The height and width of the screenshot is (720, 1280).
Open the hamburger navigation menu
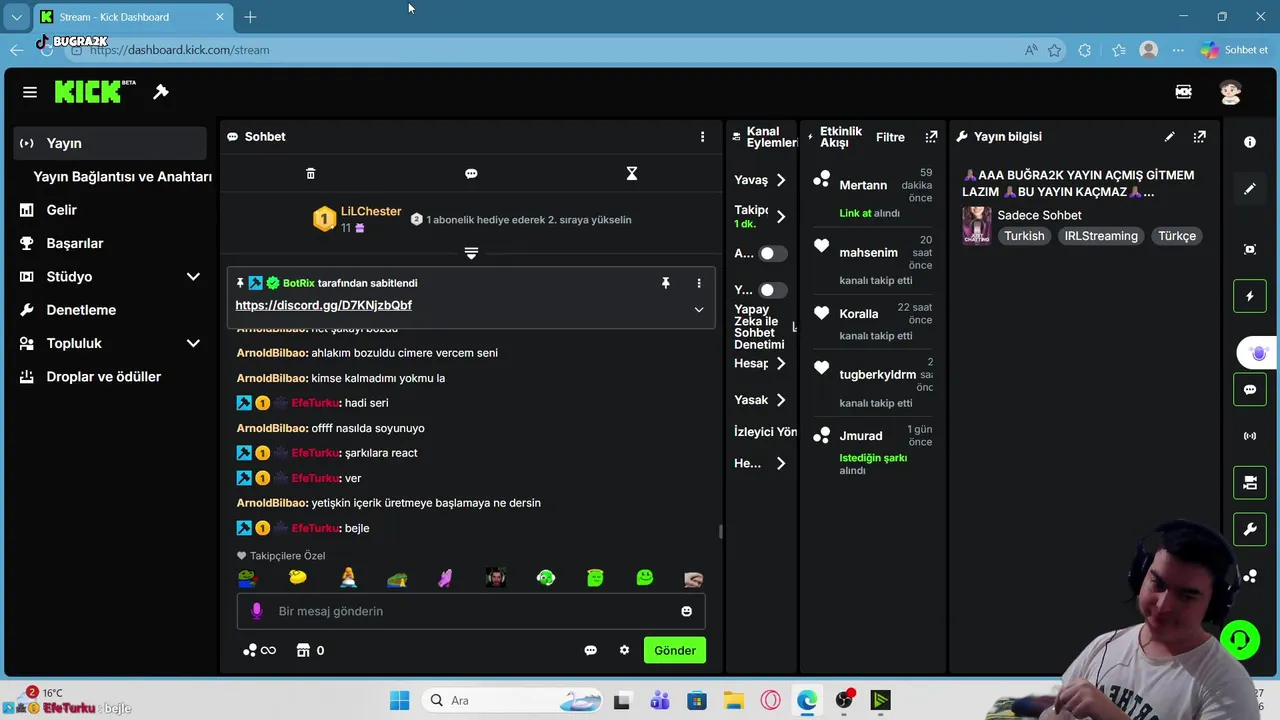[30, 92]
